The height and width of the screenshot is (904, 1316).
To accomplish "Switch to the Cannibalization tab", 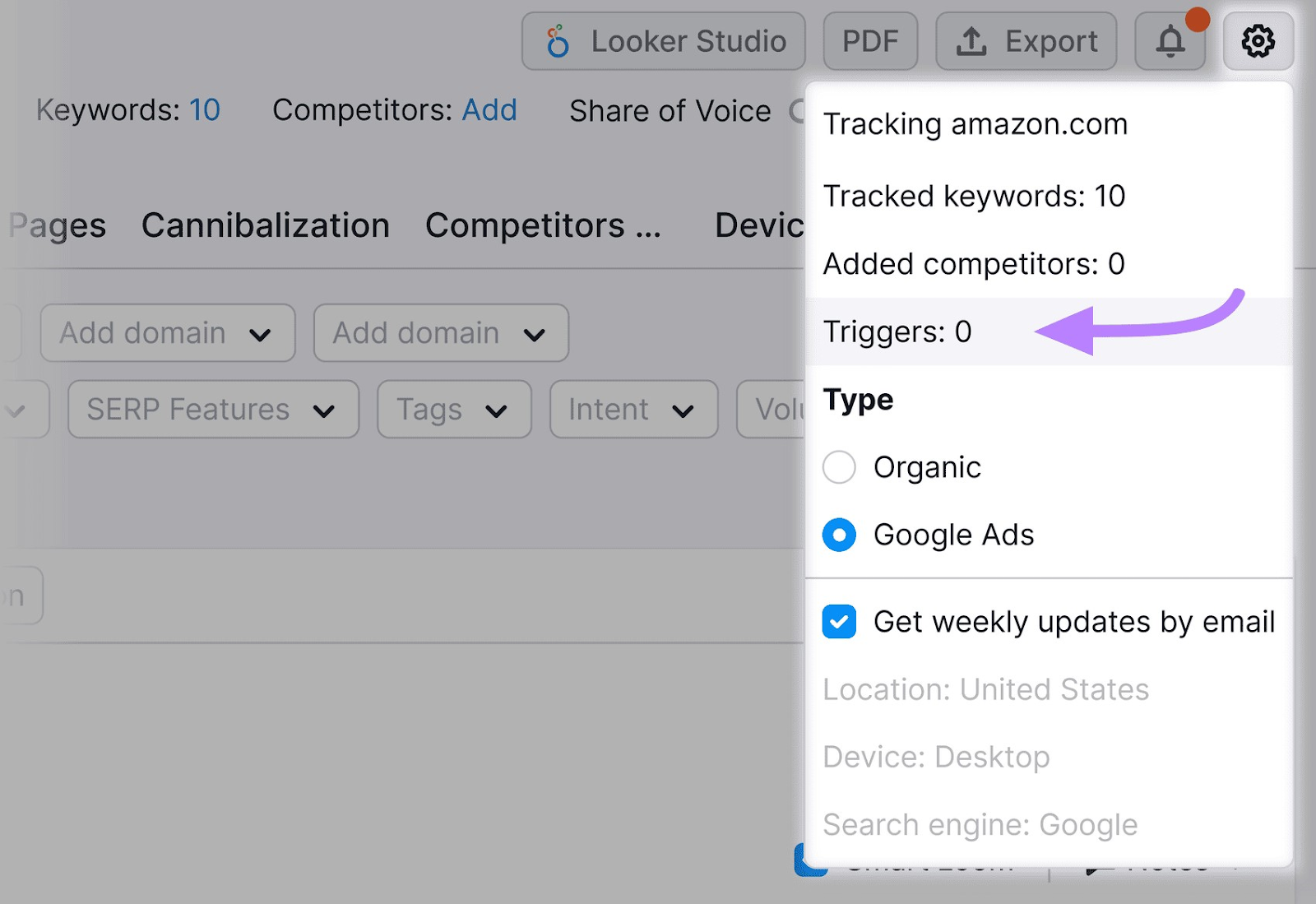I will 265,225.
